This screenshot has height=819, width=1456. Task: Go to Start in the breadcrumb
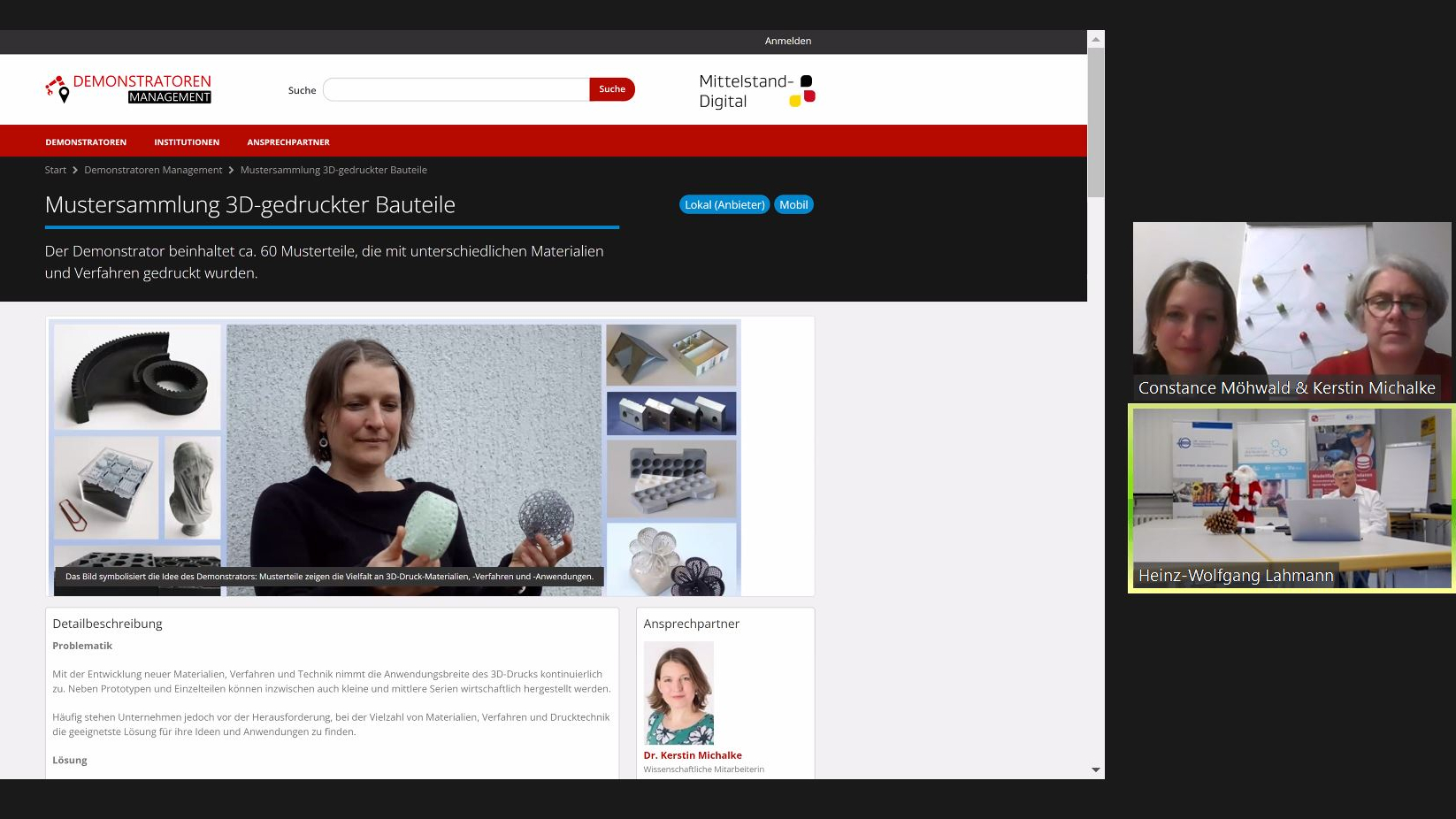click(55, 170)
